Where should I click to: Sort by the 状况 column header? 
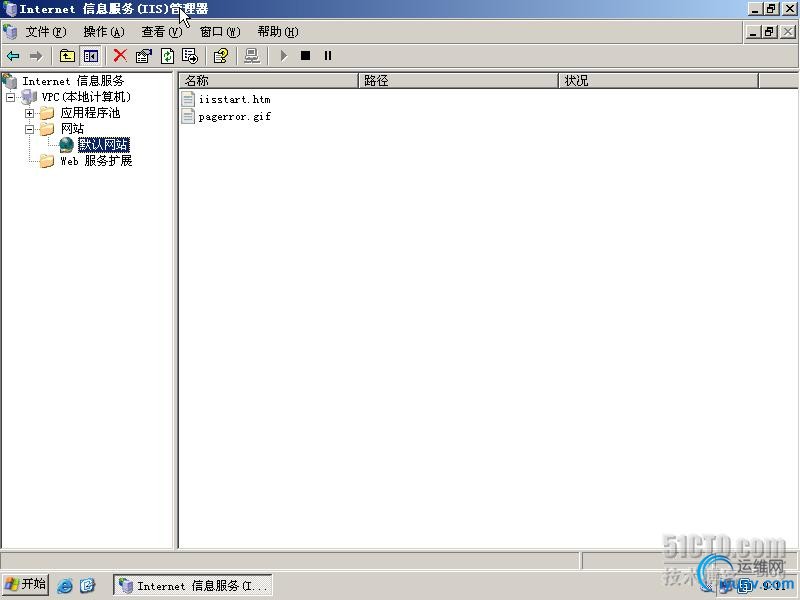click(659, 81)
